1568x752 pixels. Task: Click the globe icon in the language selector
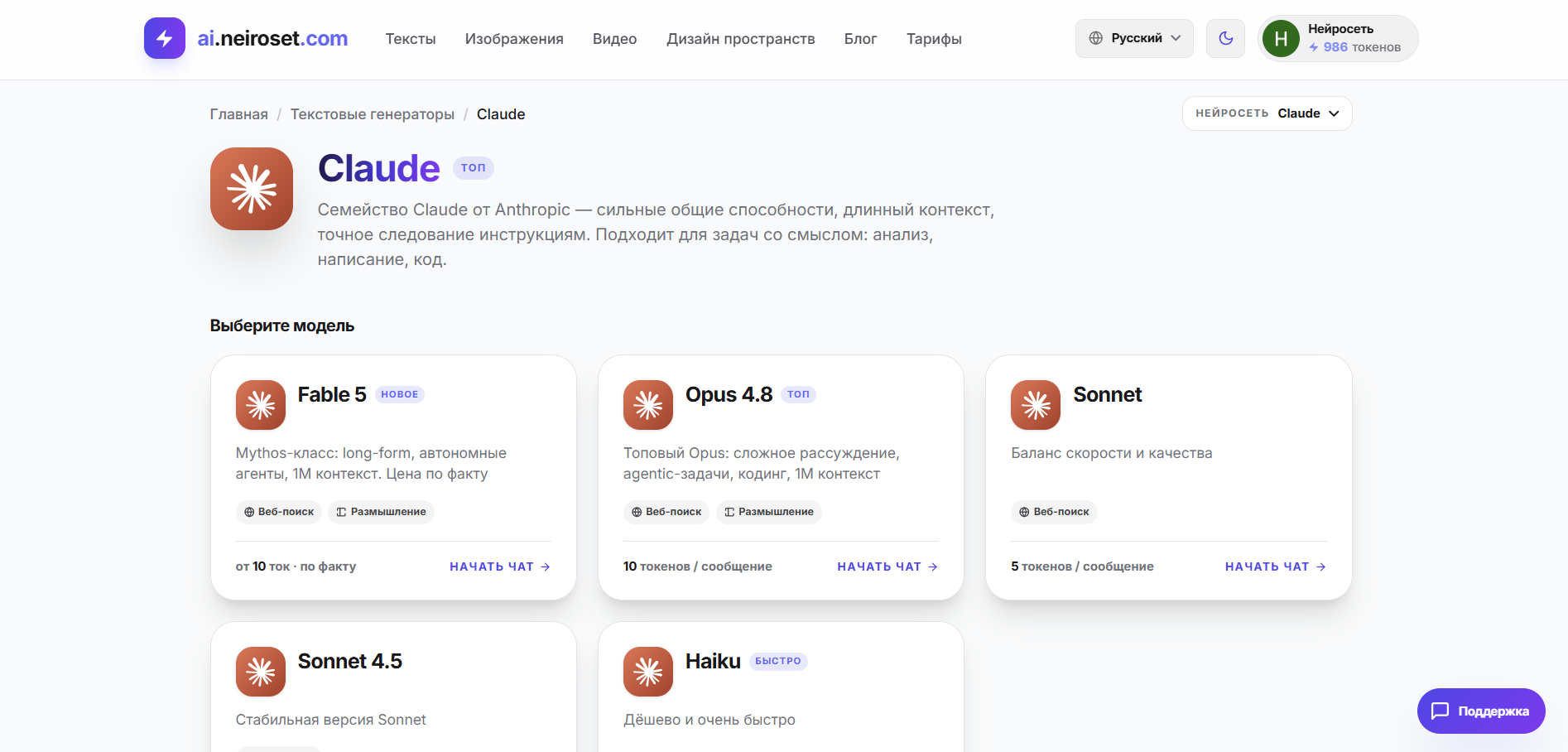[1096, 38]
